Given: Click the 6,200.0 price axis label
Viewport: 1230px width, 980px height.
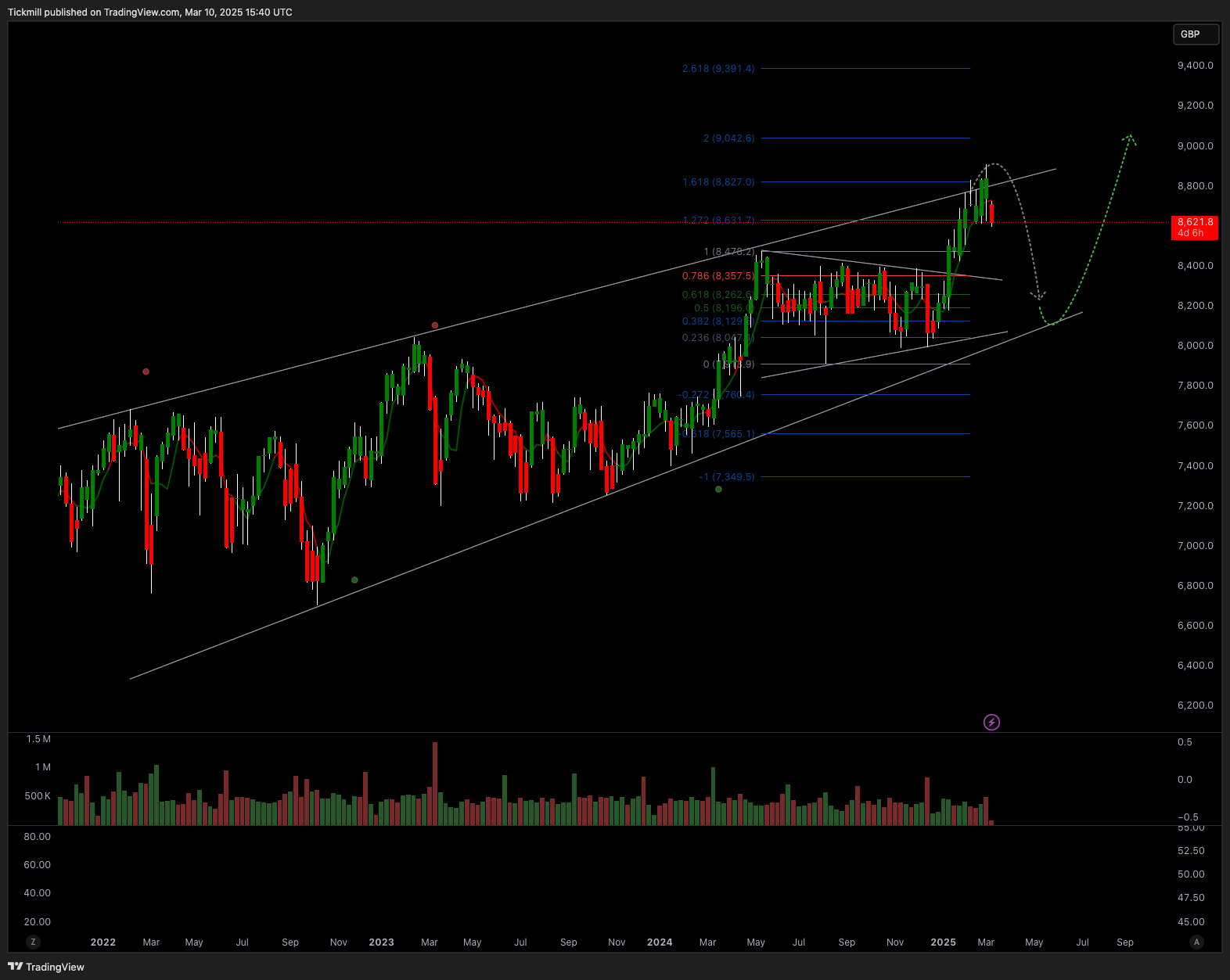Looking at the screenshot, I should [1195, 705].
